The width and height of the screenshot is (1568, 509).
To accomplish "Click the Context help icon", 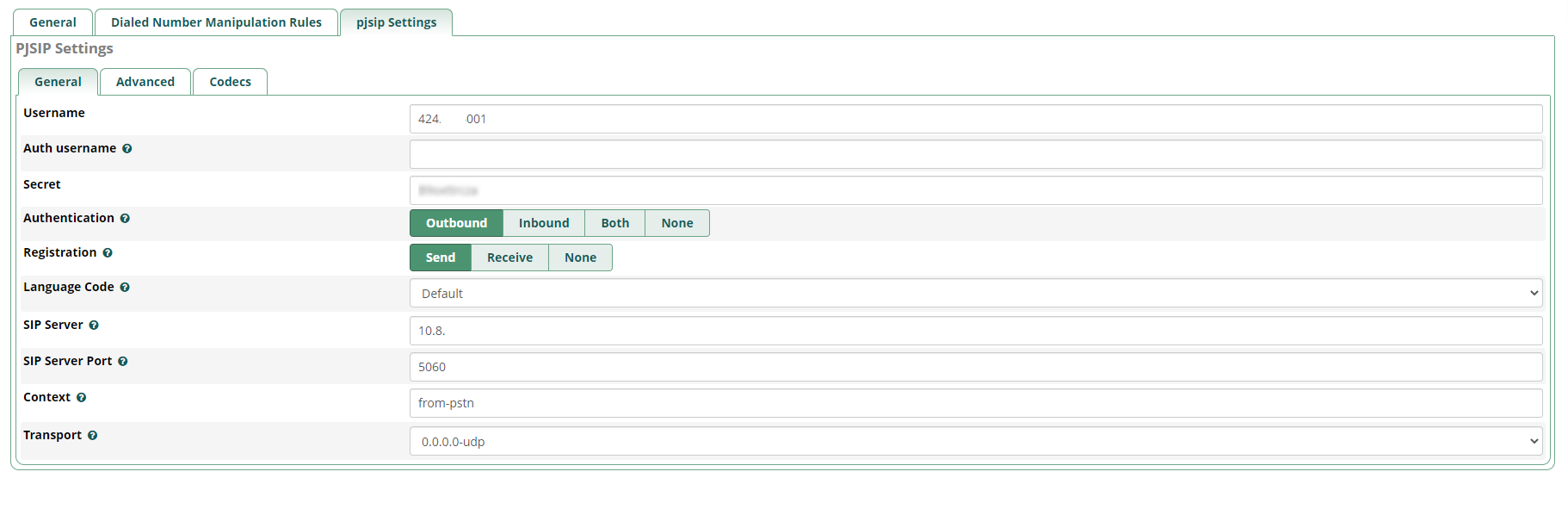I will click(x=82, y=398).
